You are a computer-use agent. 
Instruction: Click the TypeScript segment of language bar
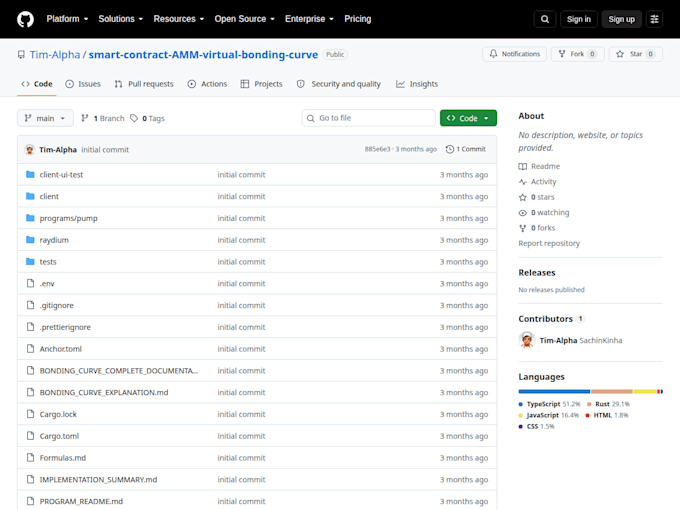click(554, 392)
